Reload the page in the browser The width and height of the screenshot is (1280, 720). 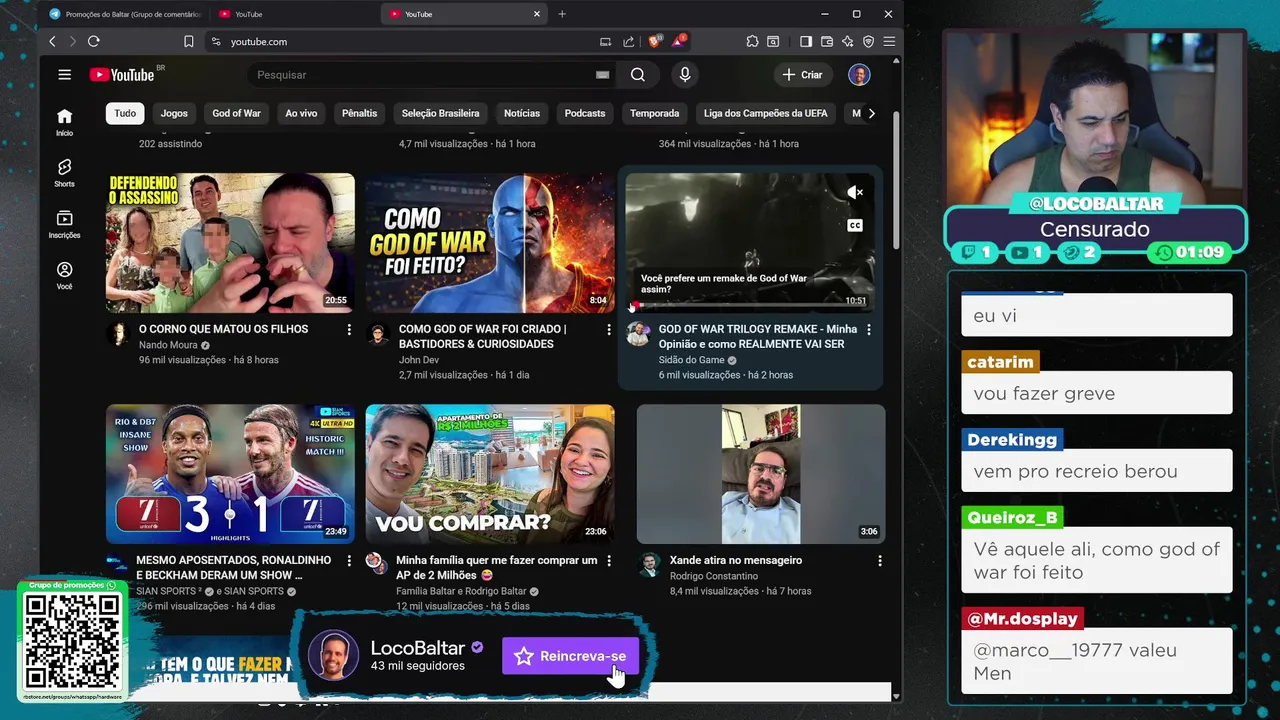(93, 41)
